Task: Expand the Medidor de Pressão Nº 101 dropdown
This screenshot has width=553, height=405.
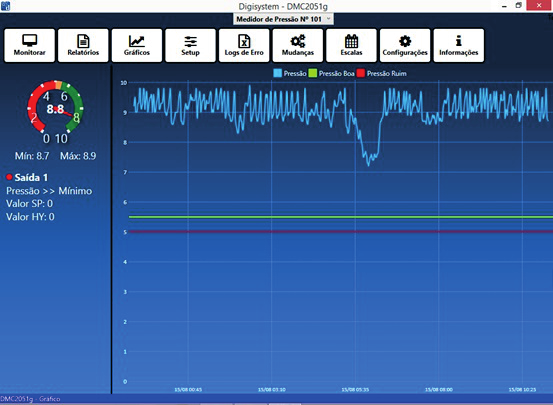Action: (283, 19)
